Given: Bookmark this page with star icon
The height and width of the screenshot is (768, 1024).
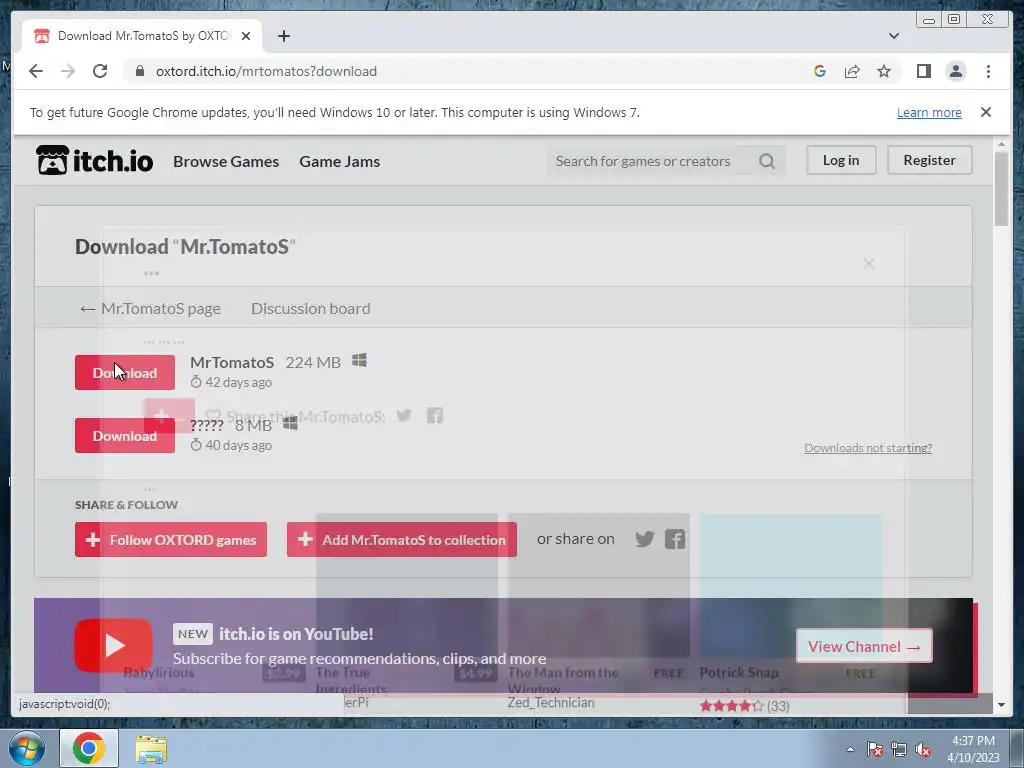Looking at the screenshot, I should coord(884,71).
